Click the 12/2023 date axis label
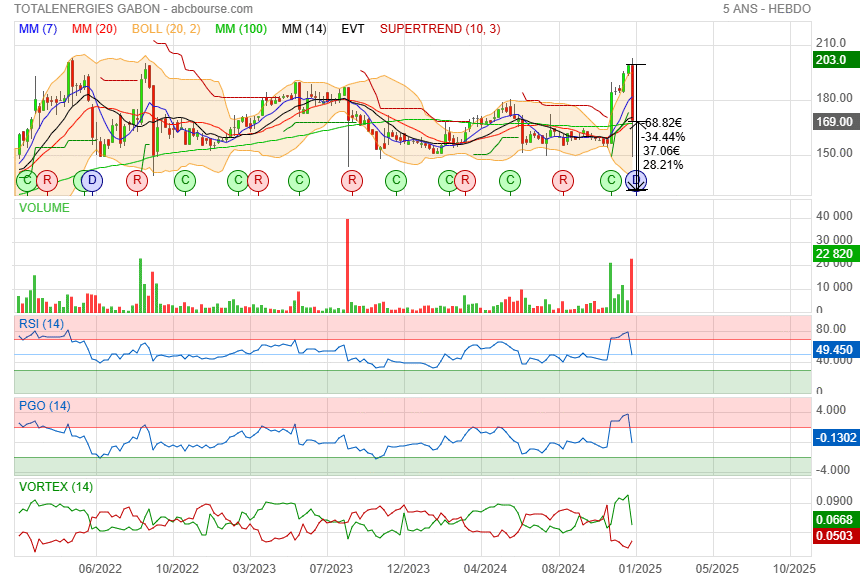Image resolution: width=860 pixels, height=579 pixels. coord(408,569)
